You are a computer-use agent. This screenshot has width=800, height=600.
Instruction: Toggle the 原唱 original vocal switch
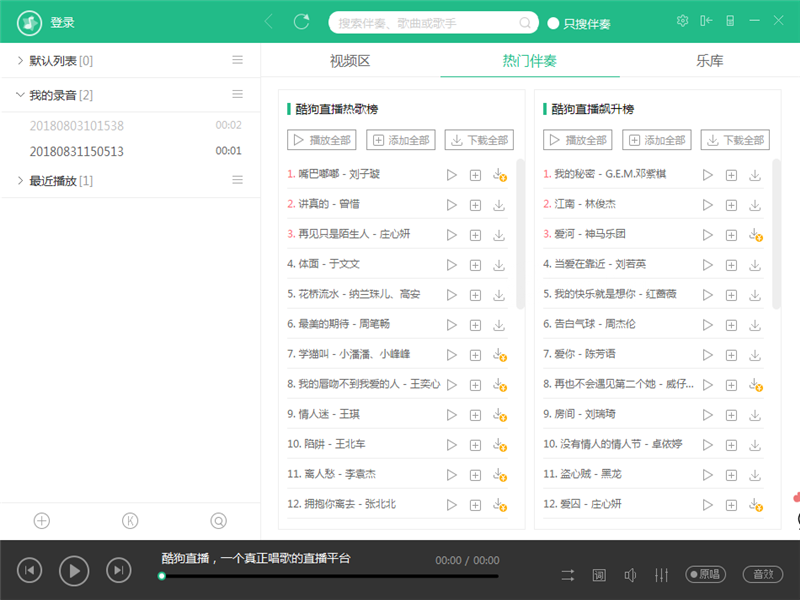pyautogui.click(x=705, y=574)
